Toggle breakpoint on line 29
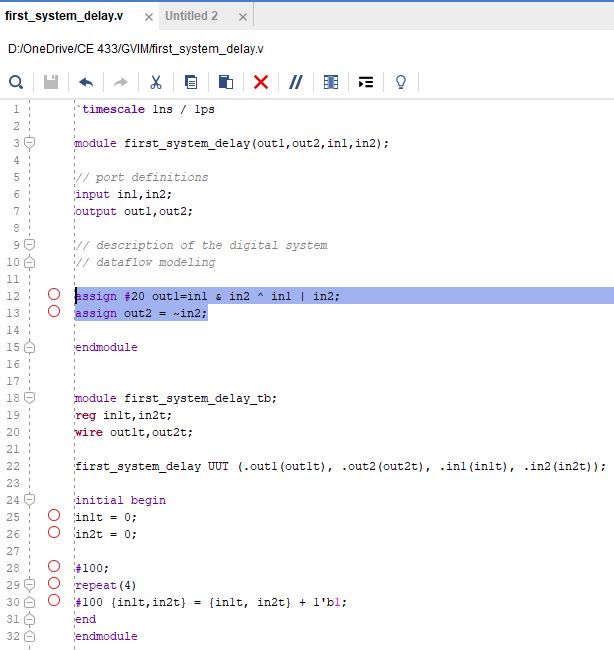This screenshot has height=650, width=614. 54,583
